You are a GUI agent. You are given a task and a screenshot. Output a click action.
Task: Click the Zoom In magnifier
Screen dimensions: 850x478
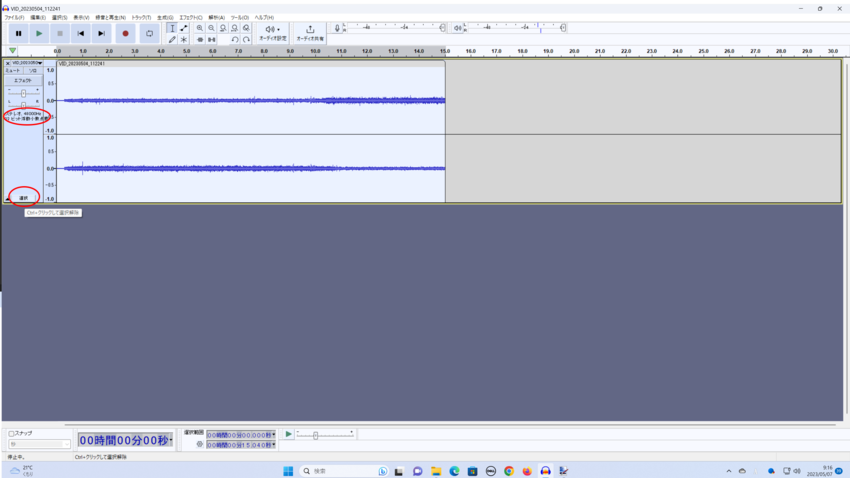click(199, 28)
